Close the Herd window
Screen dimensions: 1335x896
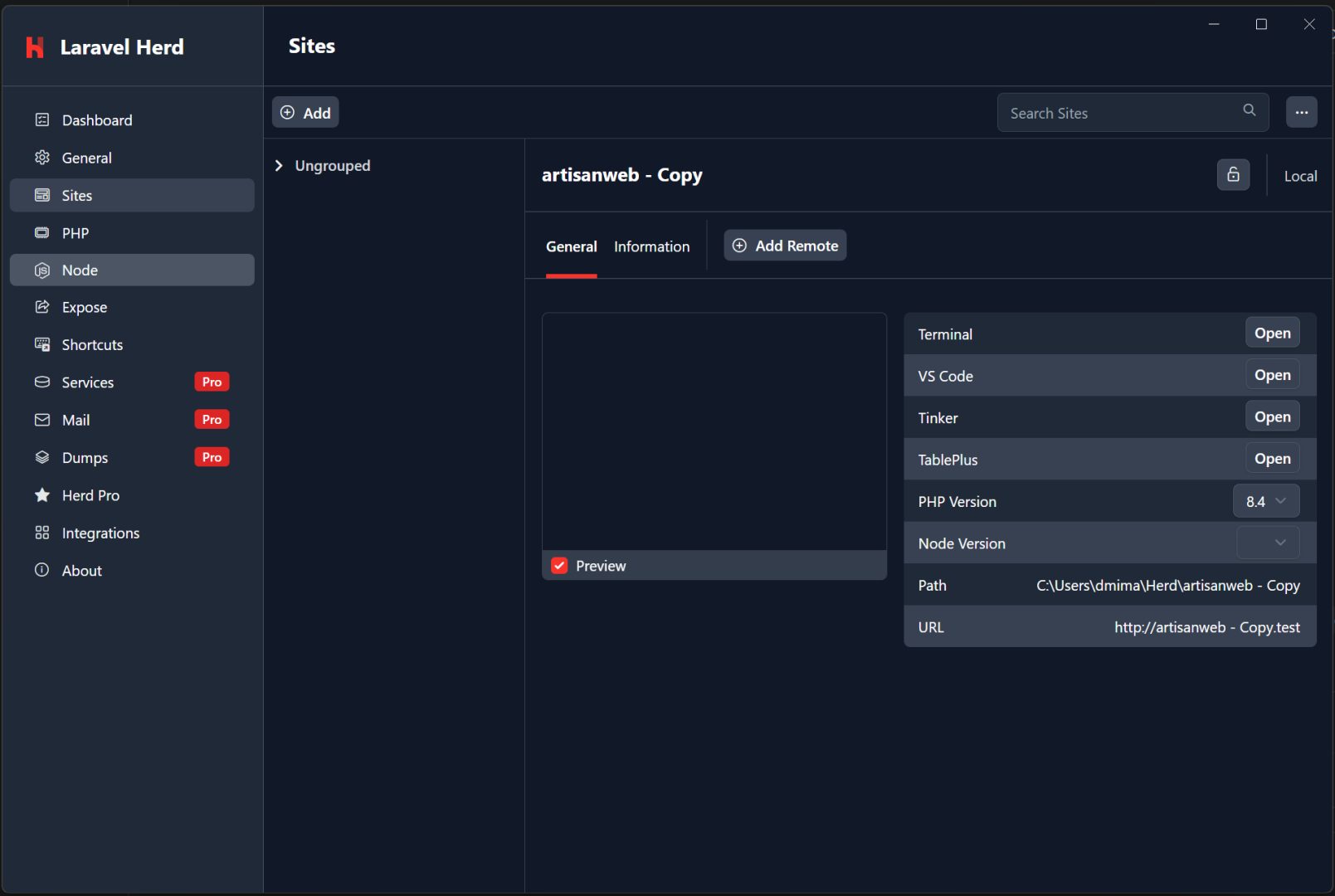click(1309, 24)
